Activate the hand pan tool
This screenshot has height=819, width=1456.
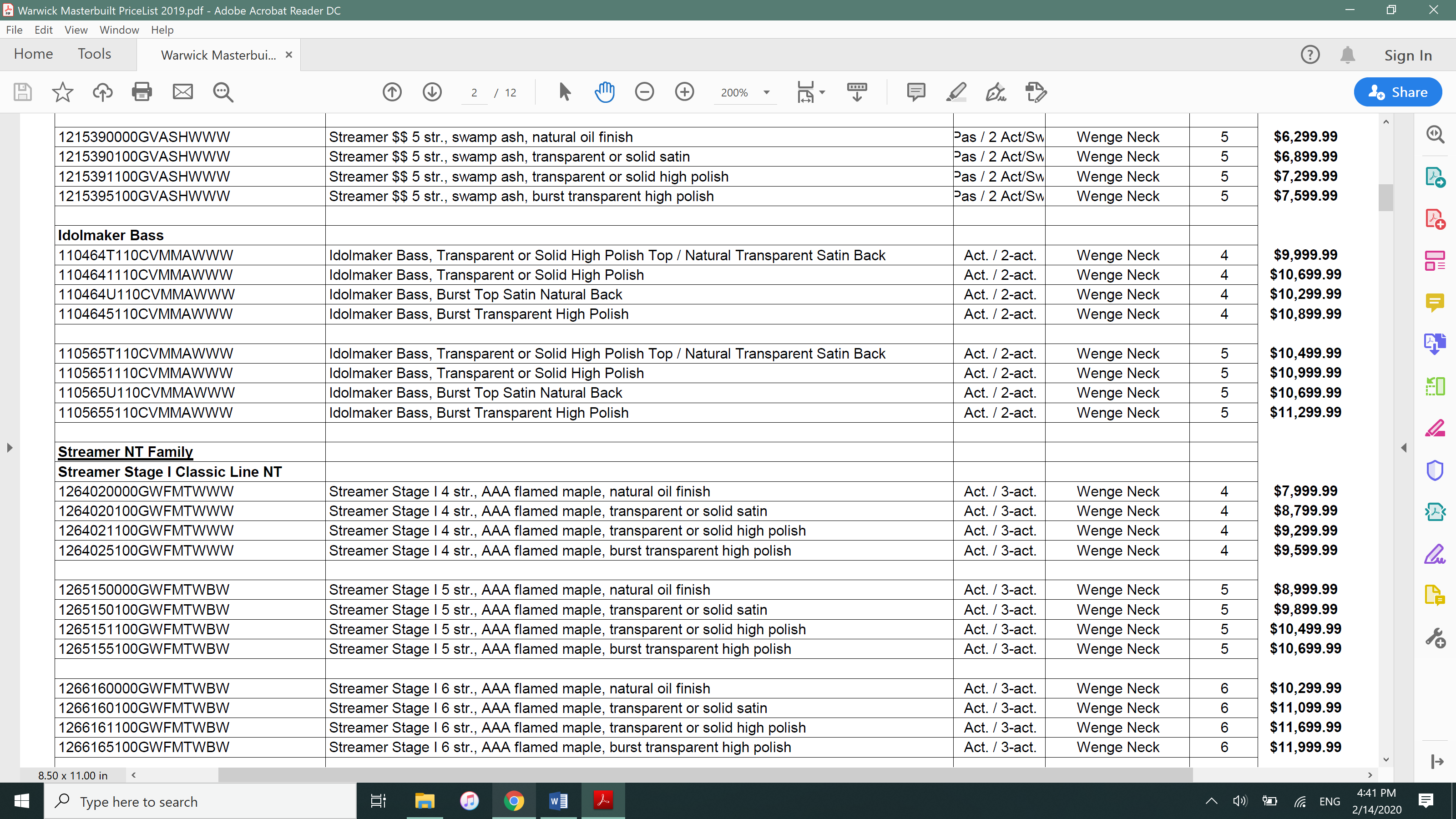604,91
